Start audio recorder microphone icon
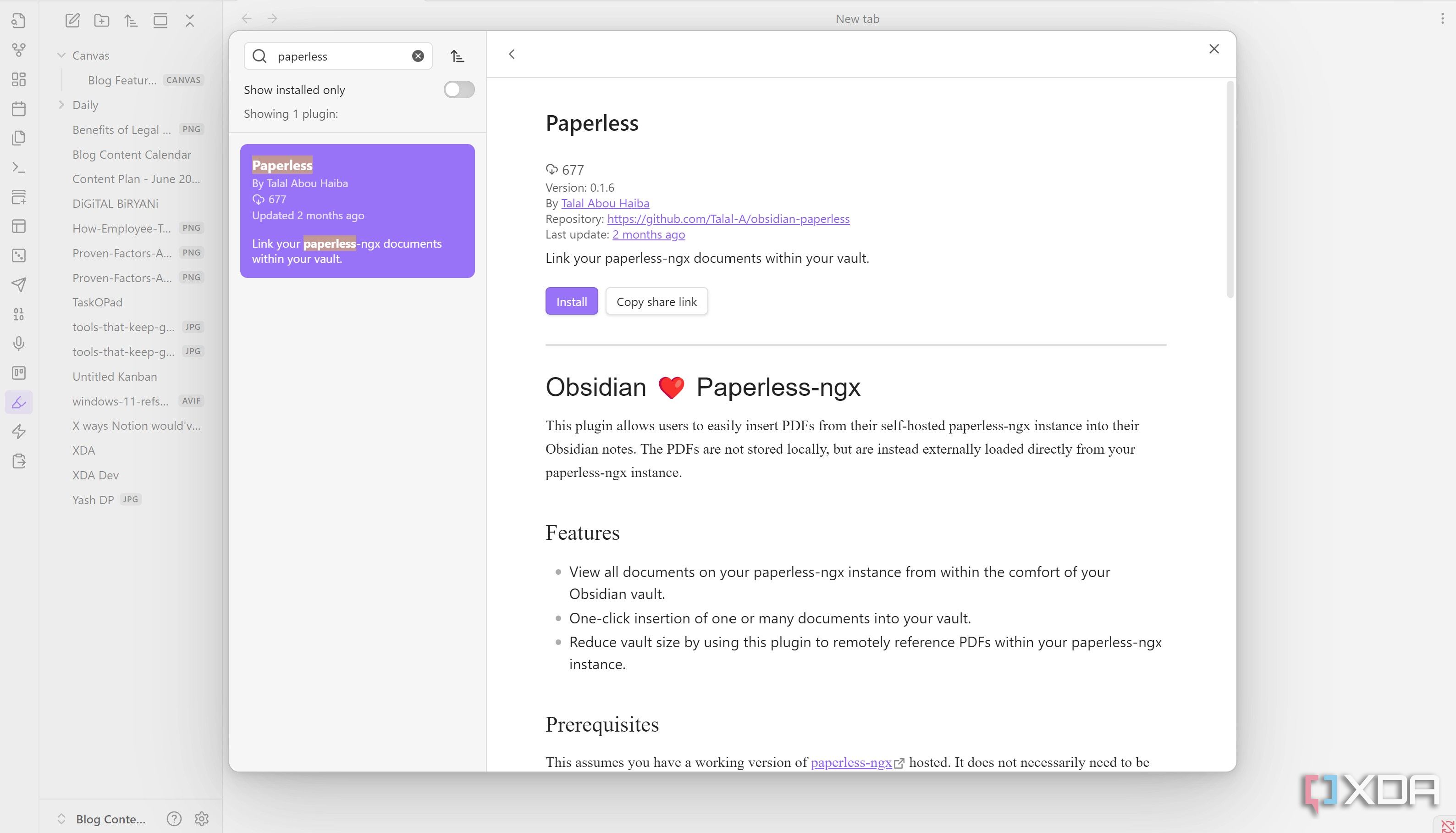 click(18, 343)
